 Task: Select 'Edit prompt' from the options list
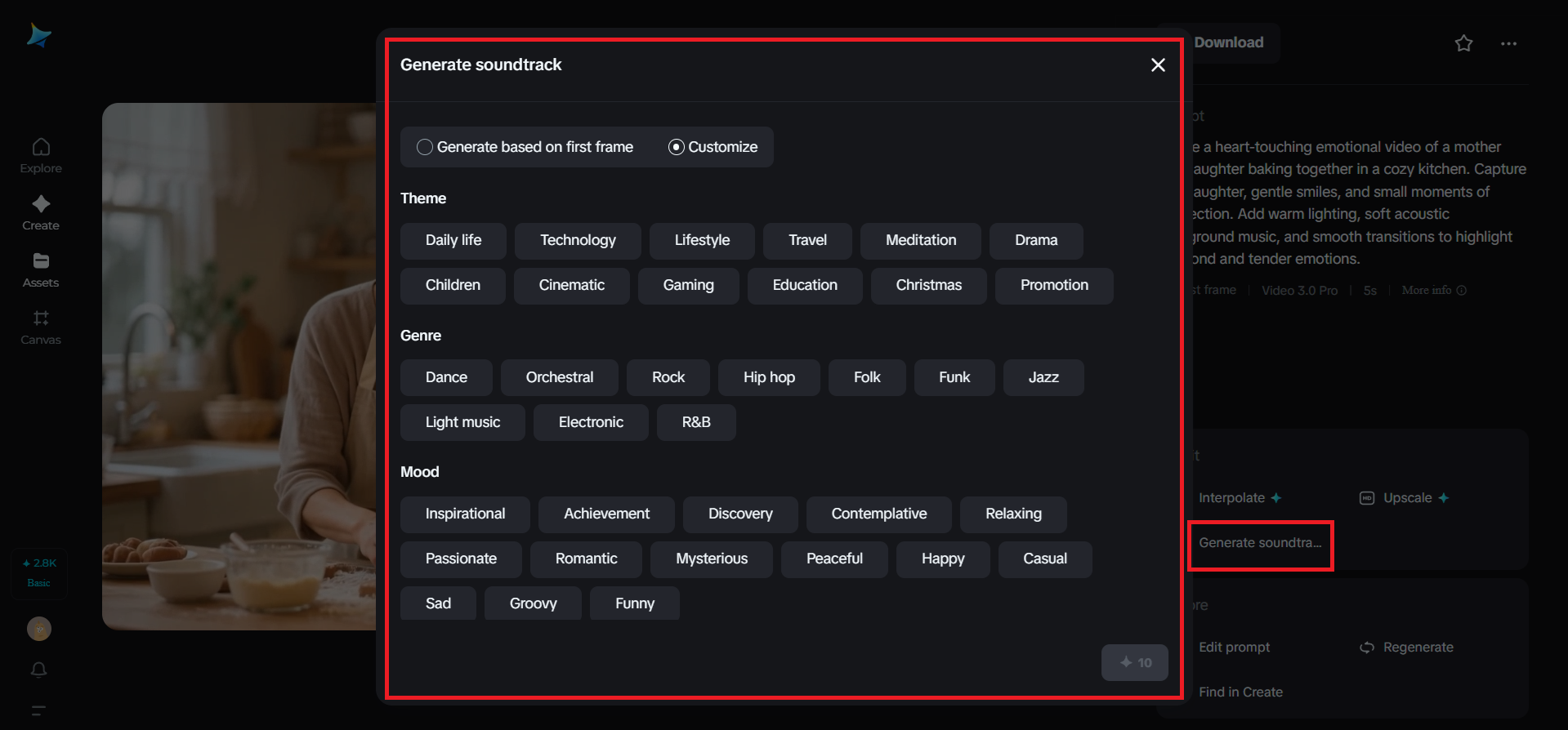pos(1234,647)
